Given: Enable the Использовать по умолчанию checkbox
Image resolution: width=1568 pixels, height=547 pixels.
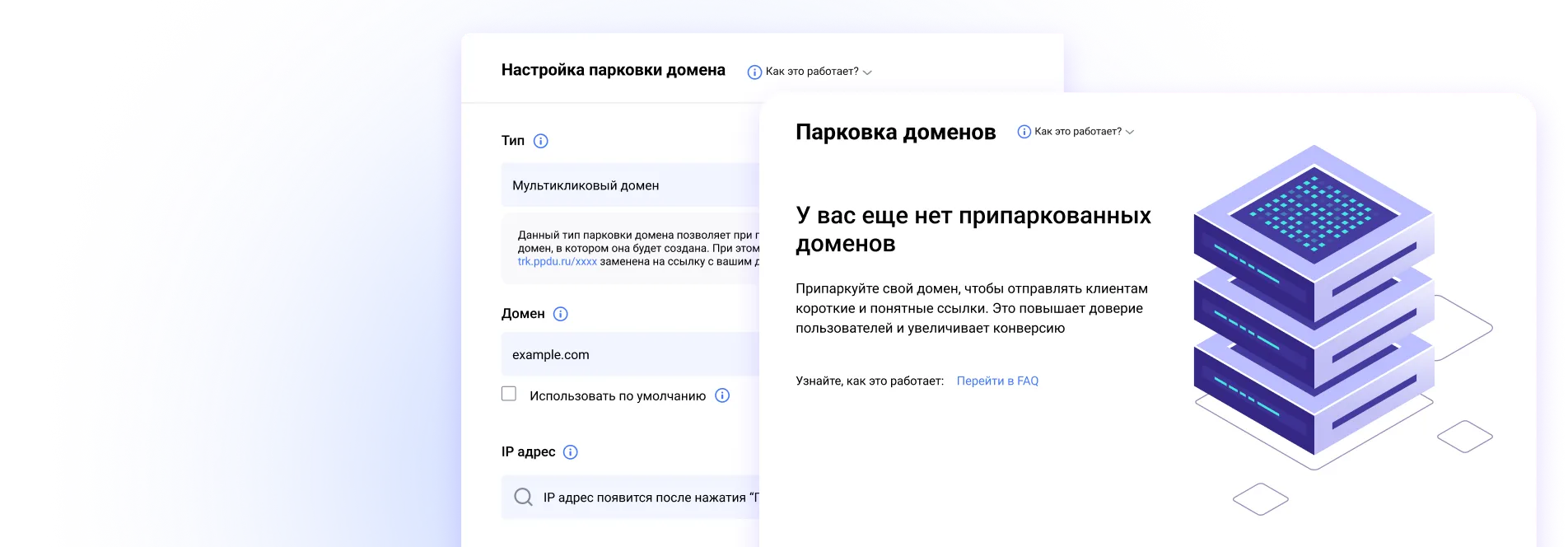Looking at the screenshot, I should click(509, 395).
